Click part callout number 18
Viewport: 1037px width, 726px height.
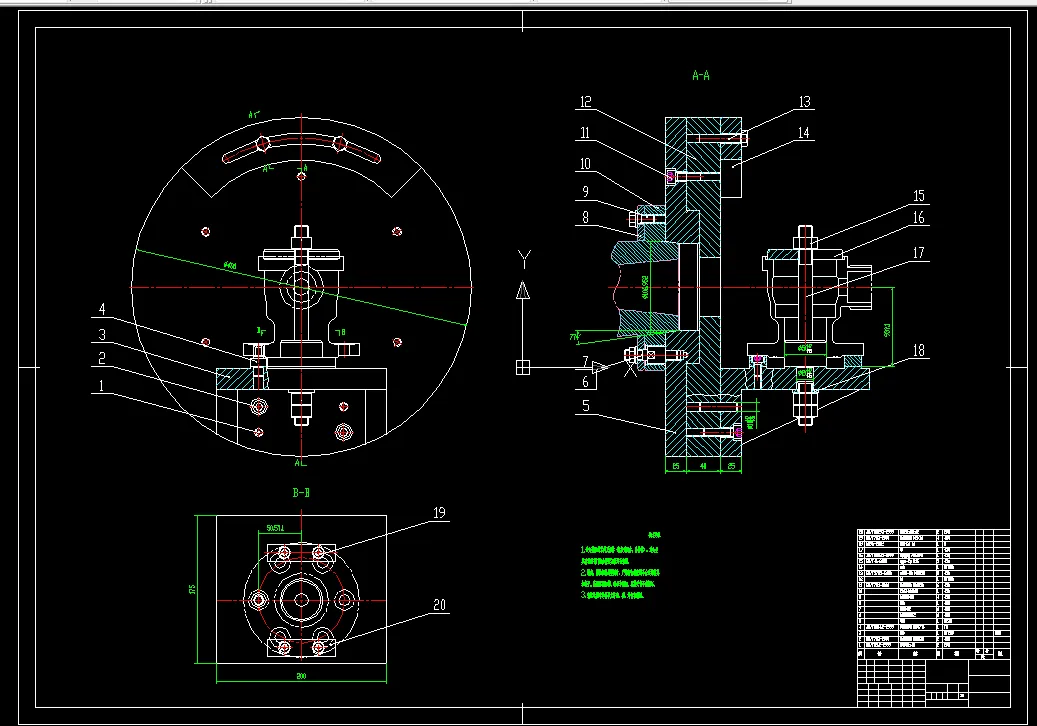coord(919,350)
